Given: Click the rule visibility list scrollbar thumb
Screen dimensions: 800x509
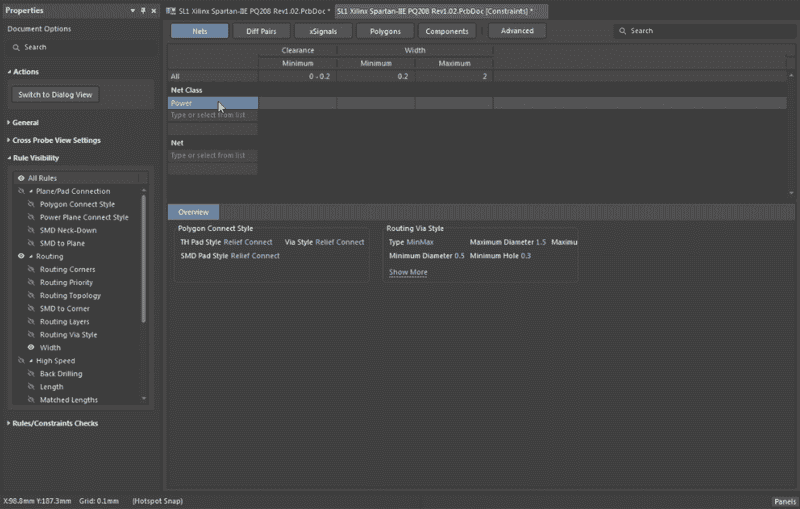Looking at the screenshot, I should [144, 259].
